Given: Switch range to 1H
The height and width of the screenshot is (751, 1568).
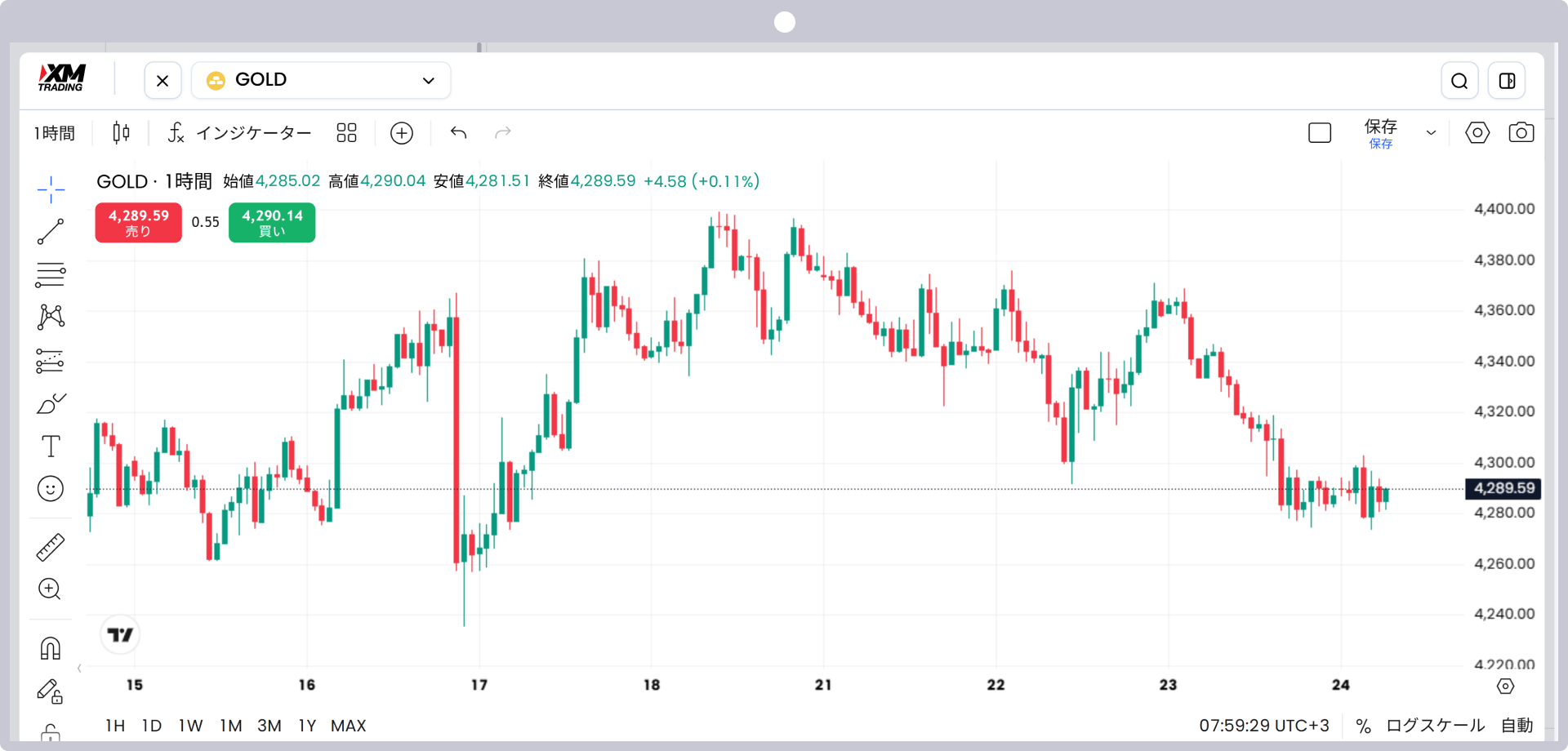Looking at the screenshot, I should (115, 726).
